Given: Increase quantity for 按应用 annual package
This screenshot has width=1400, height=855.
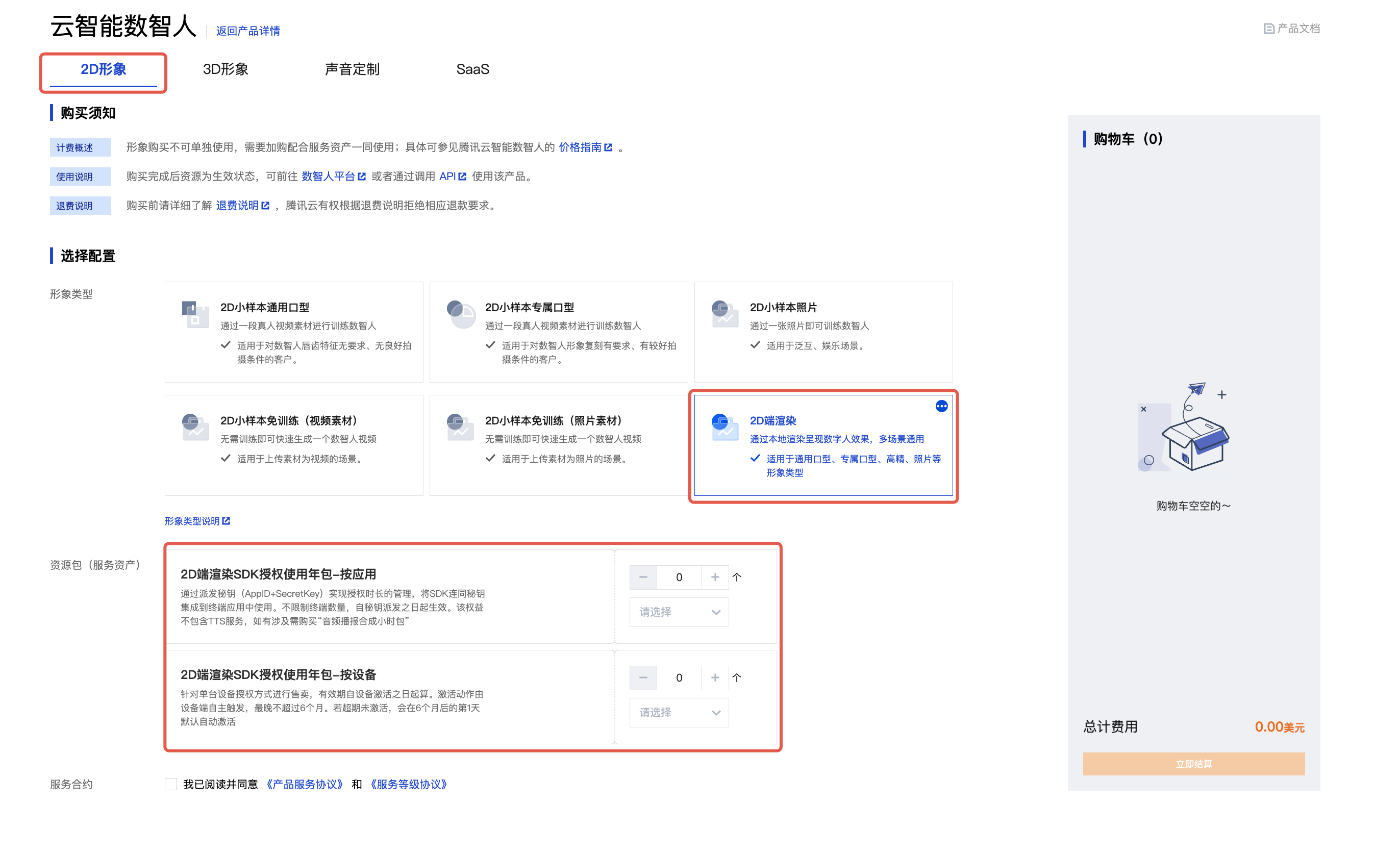Looking at the screenshot, I should tap(715, 577).
